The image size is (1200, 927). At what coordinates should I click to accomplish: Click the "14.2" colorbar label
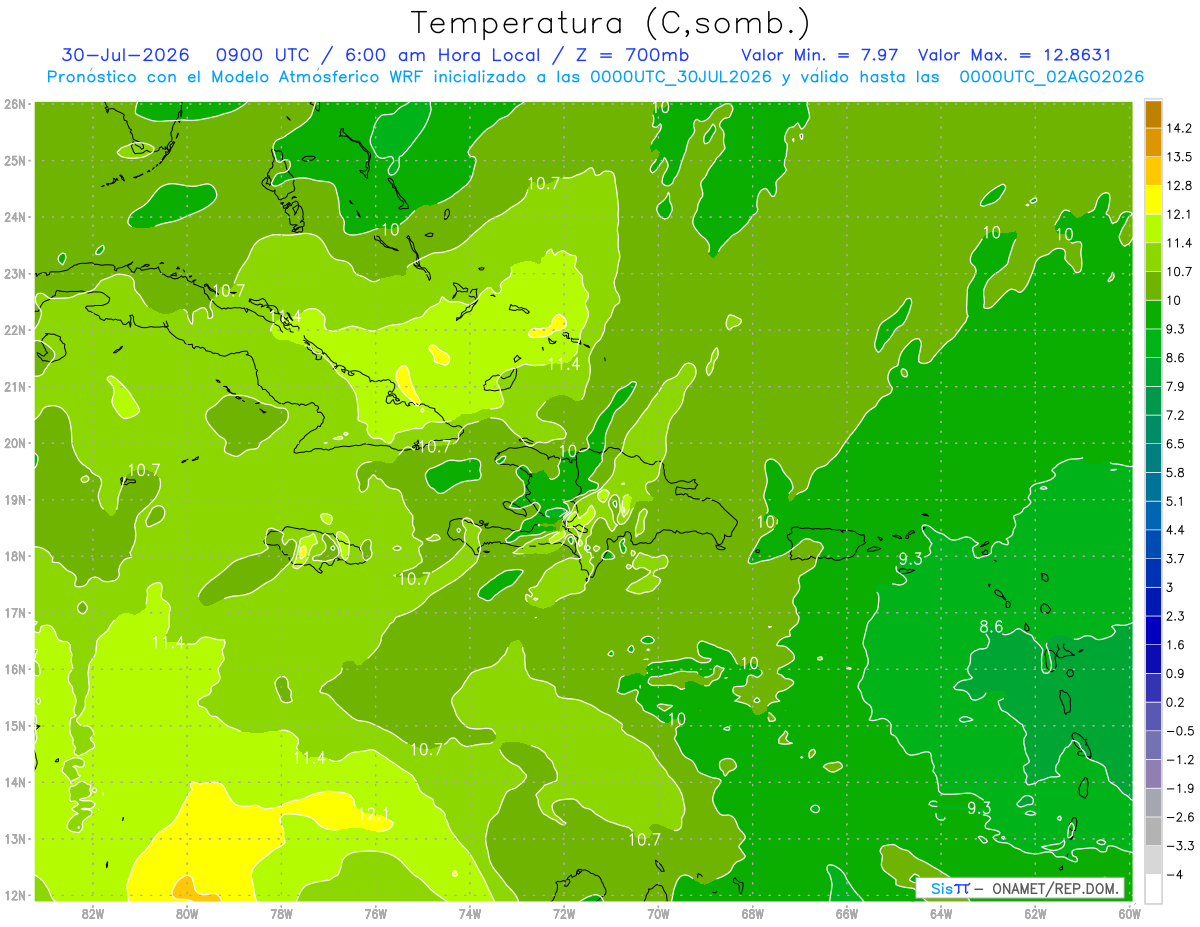tap(1180, 128)
